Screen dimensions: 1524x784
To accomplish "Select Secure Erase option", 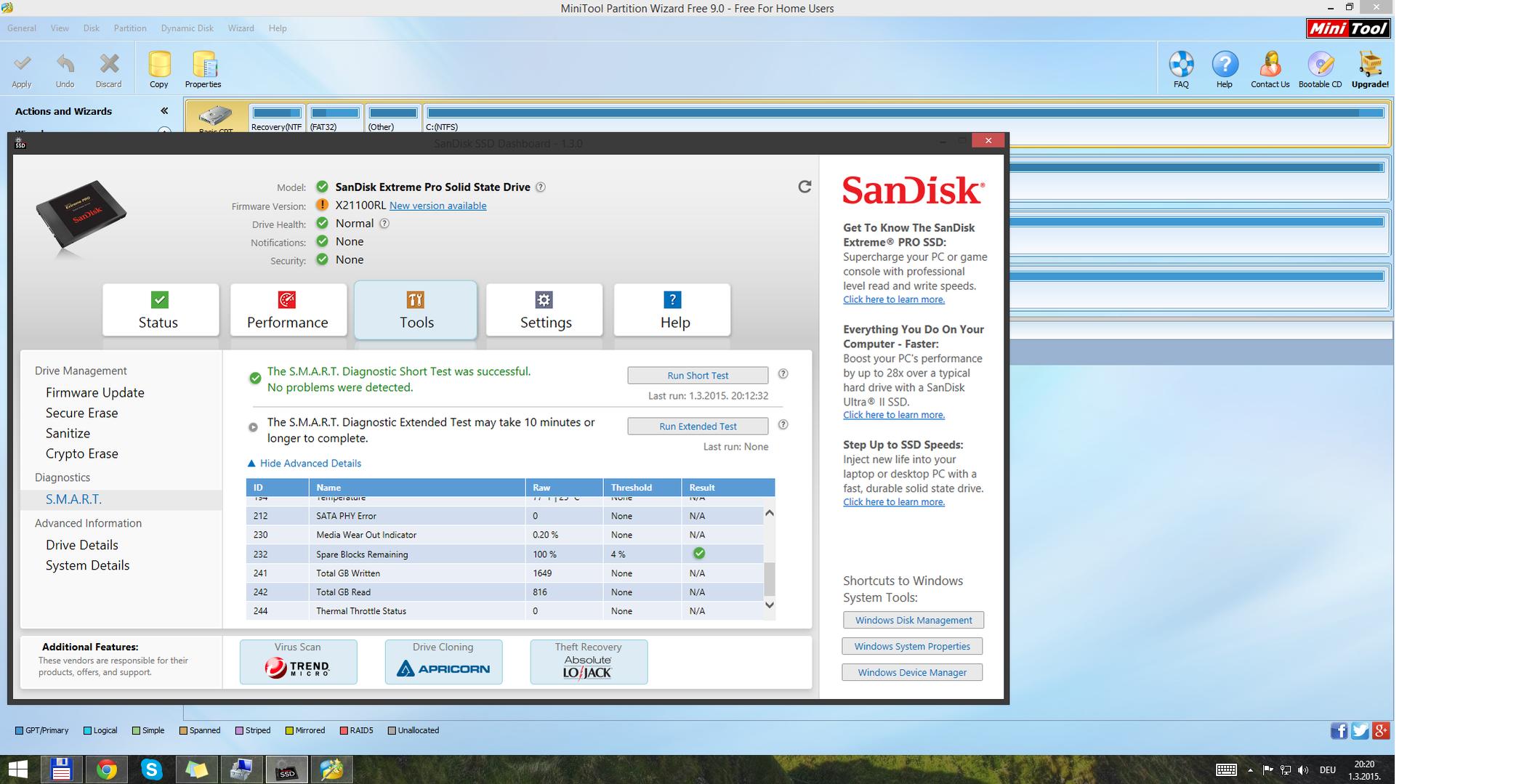I will [82, 413].
